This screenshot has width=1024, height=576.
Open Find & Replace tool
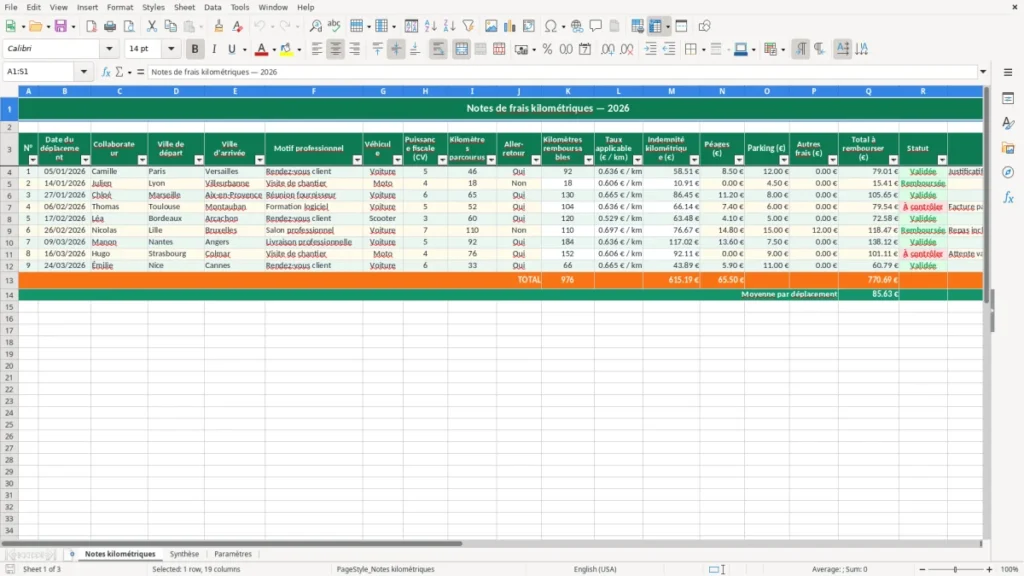315,26
